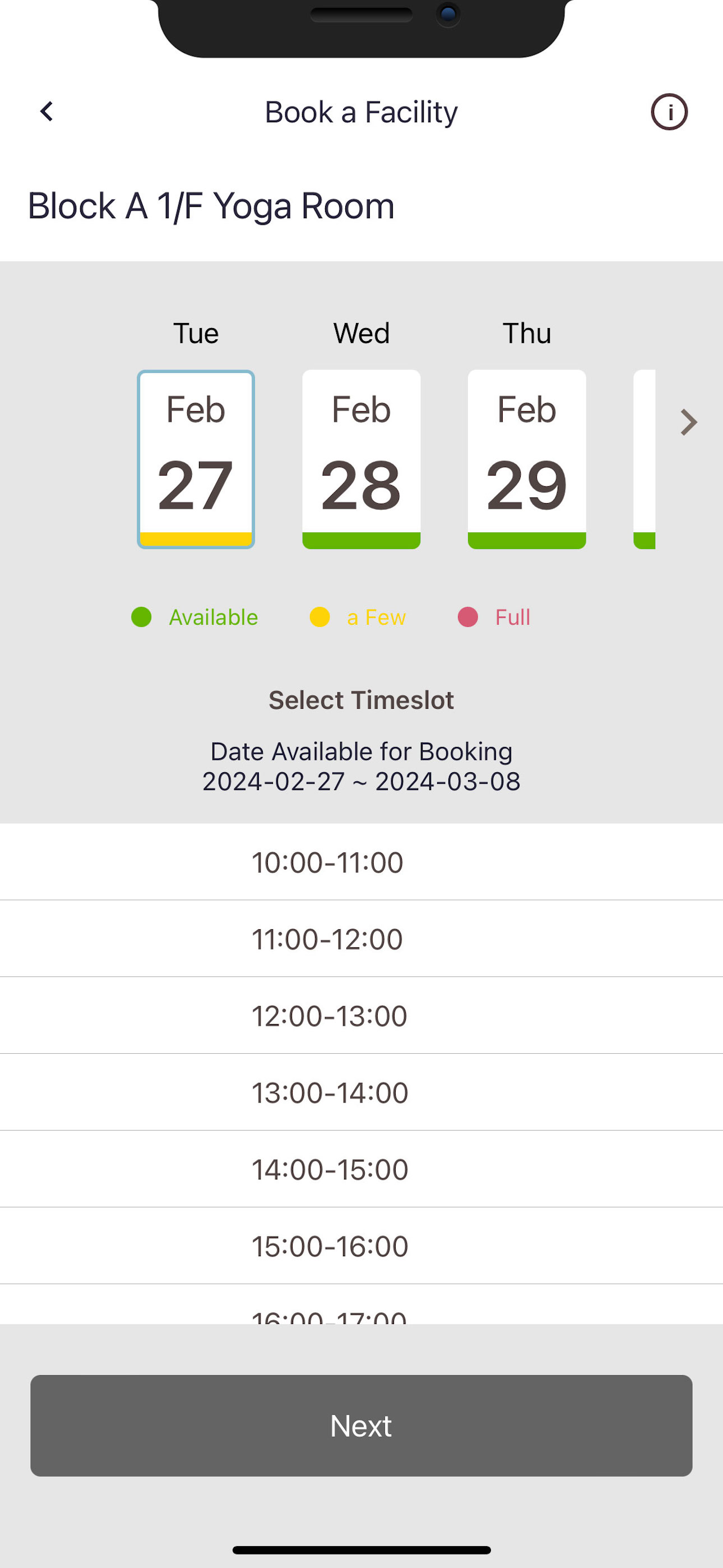Choose the 11:00-12:00 timeslot
723x1568 pixels.
point(361,939)
